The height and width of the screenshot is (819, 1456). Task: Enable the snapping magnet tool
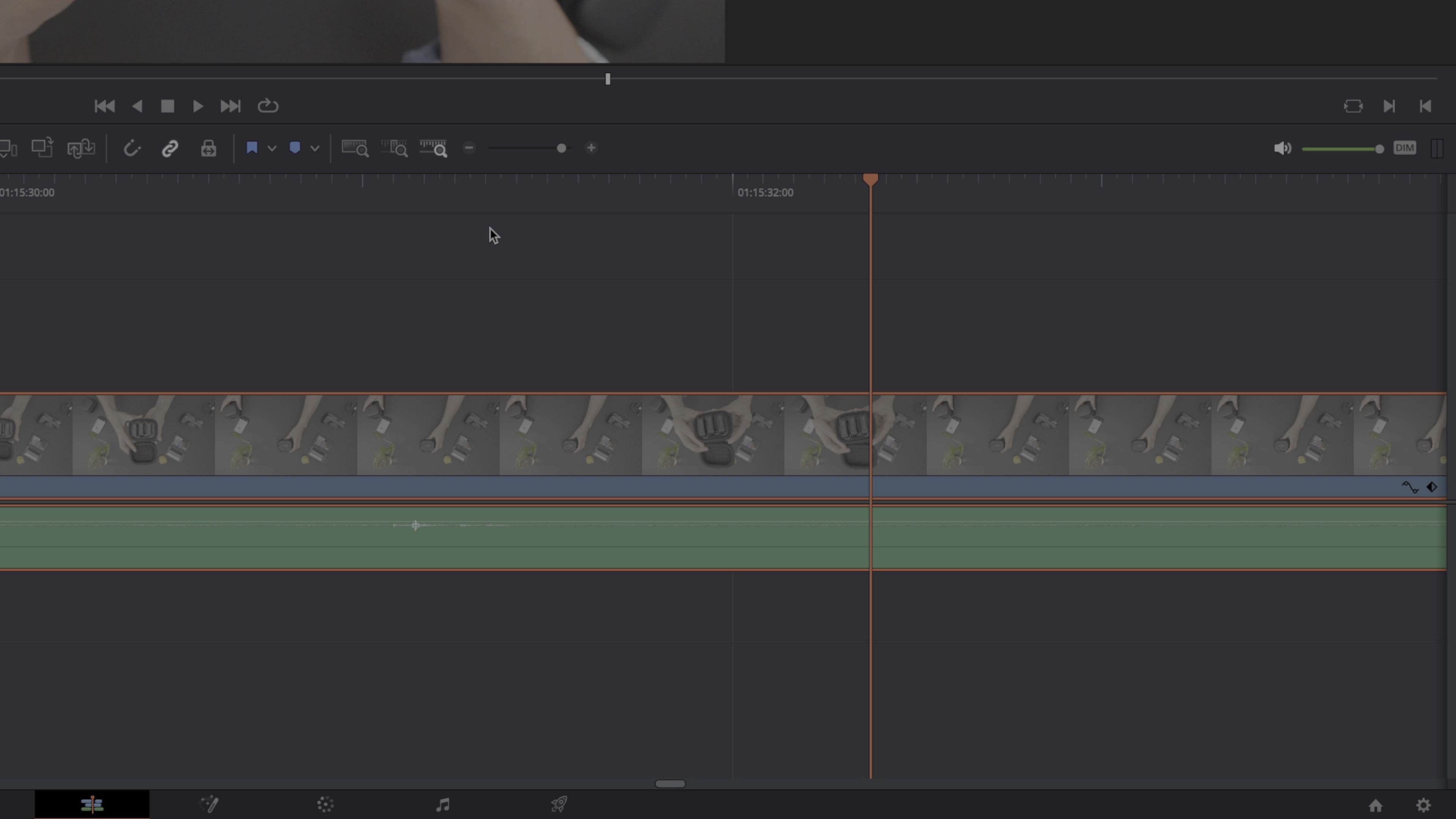(132, 148)
